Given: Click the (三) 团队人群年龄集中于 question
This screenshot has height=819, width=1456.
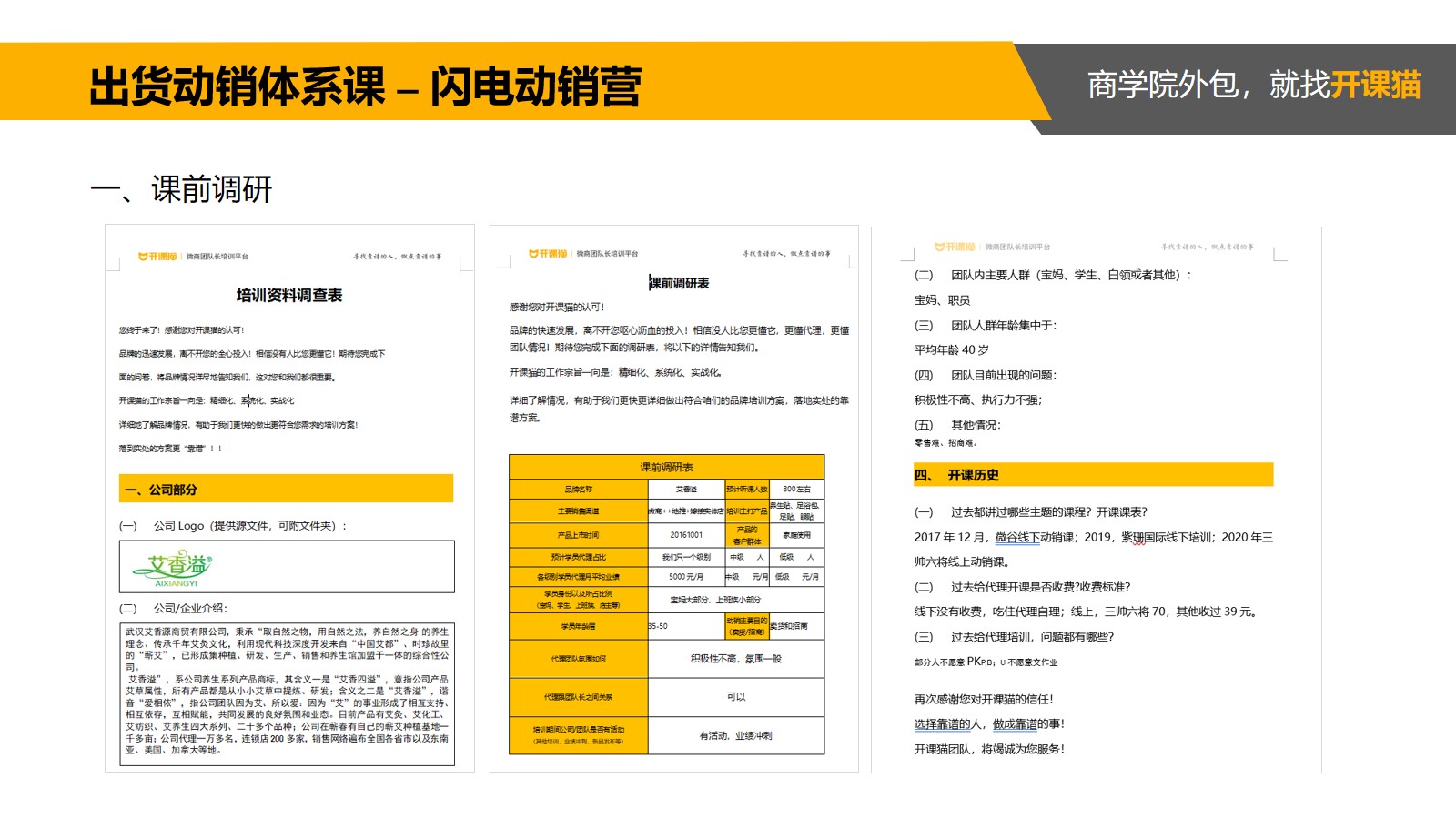Looking at the screenshot, I should point(986,326).
